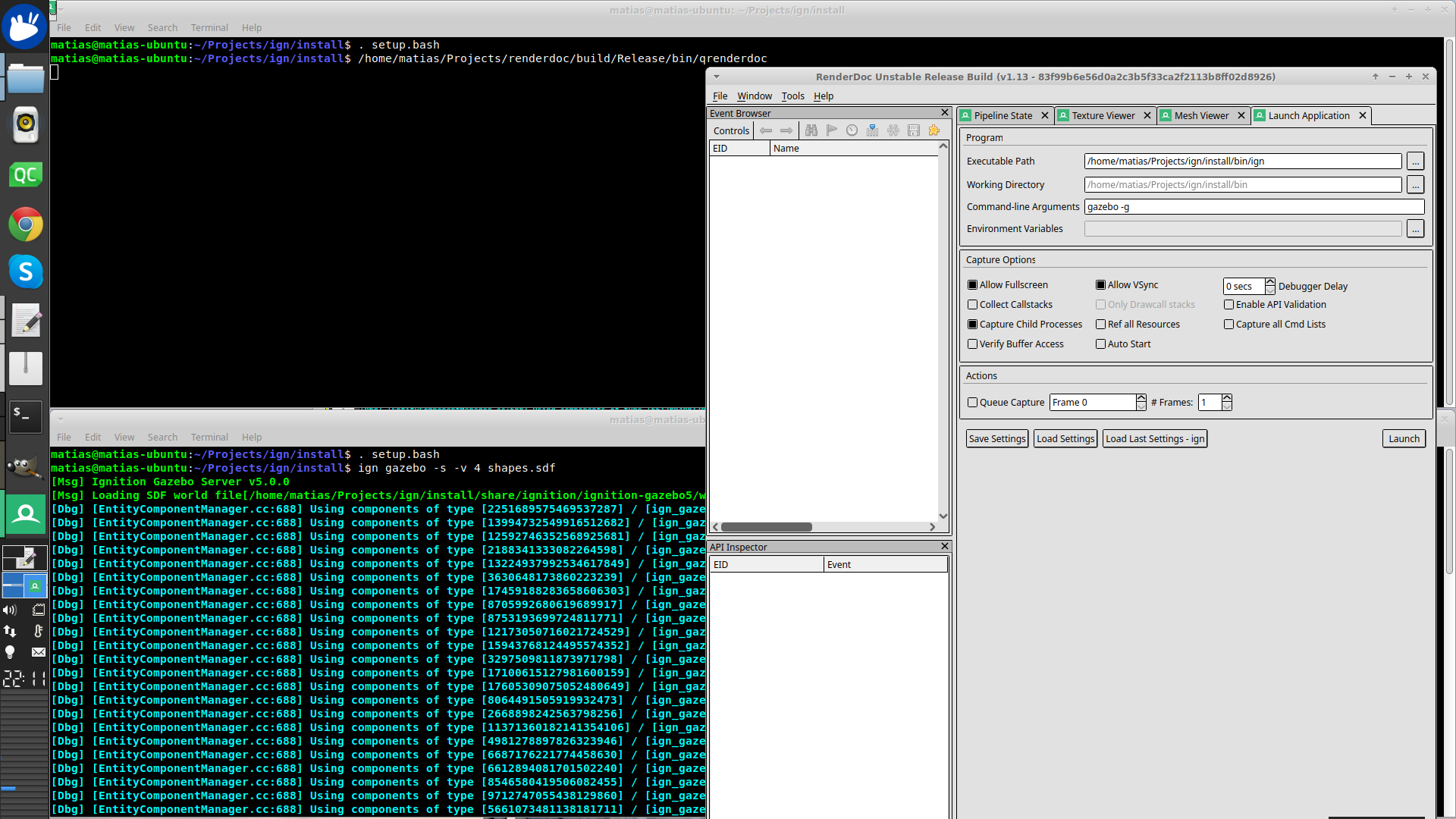Enable the Collect Callstacks checkbox
Screen dimensions: 1456x819
coord(973,305)
